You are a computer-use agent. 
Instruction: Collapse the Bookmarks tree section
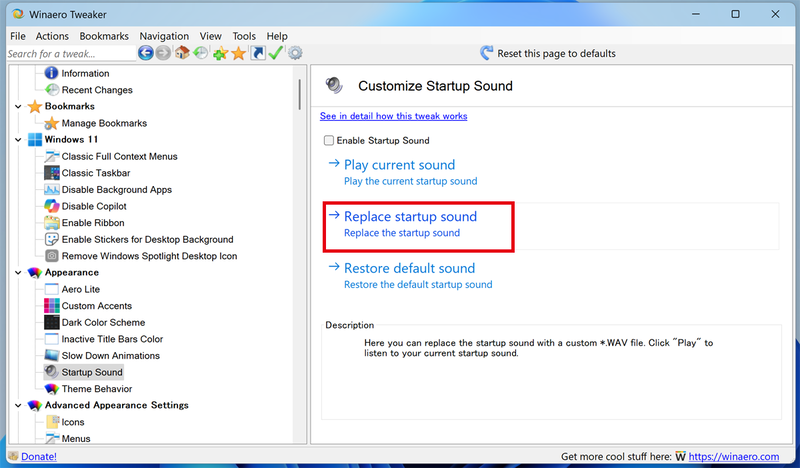18,107
